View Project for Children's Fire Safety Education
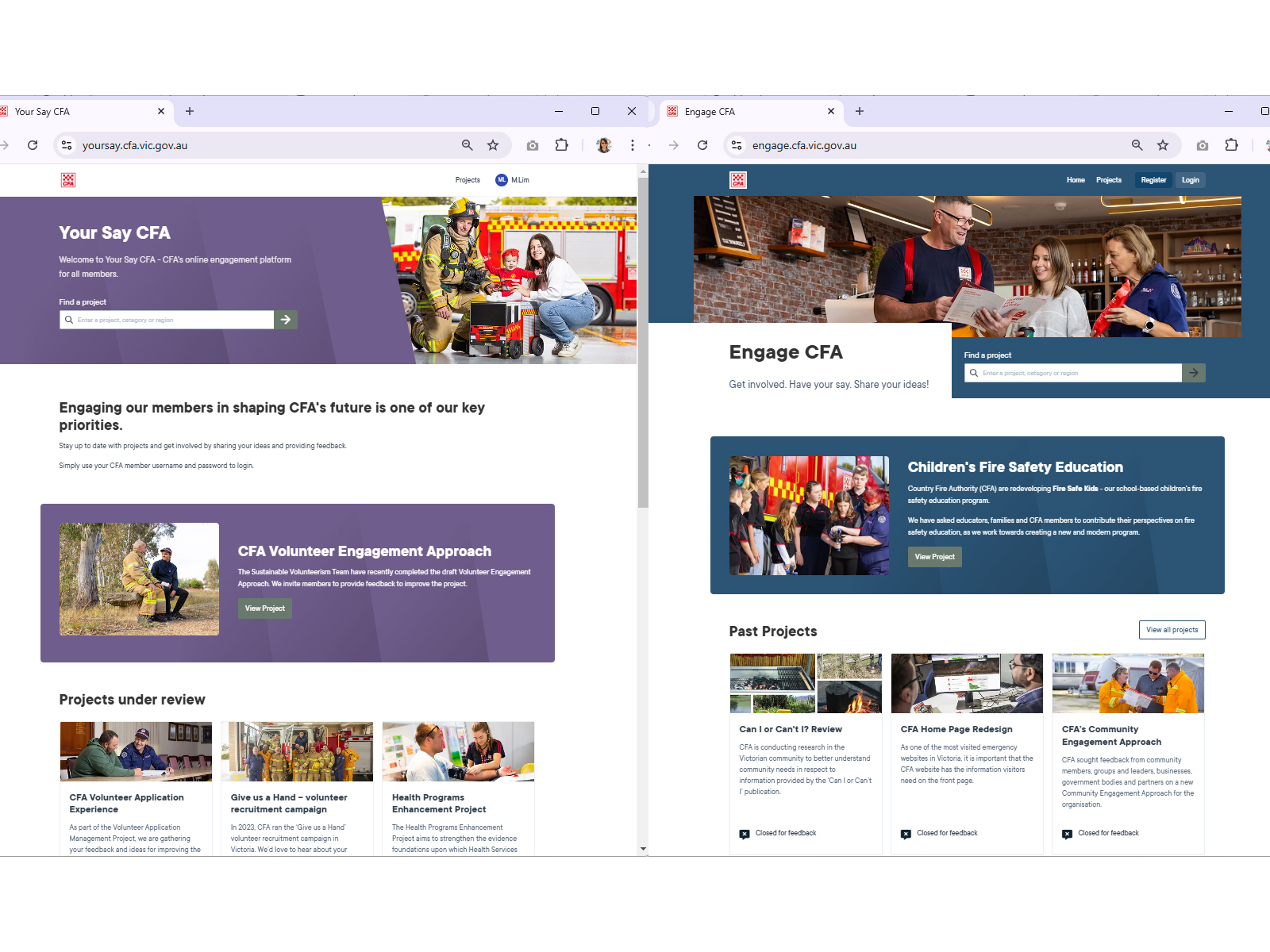The image size is (1270, 952). (934, 557)
